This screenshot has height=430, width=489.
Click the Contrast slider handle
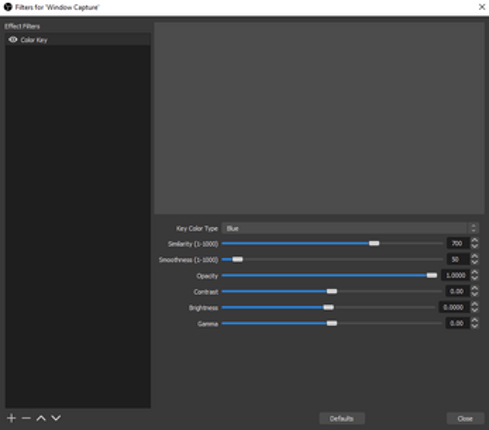click(x=332, y=291)
